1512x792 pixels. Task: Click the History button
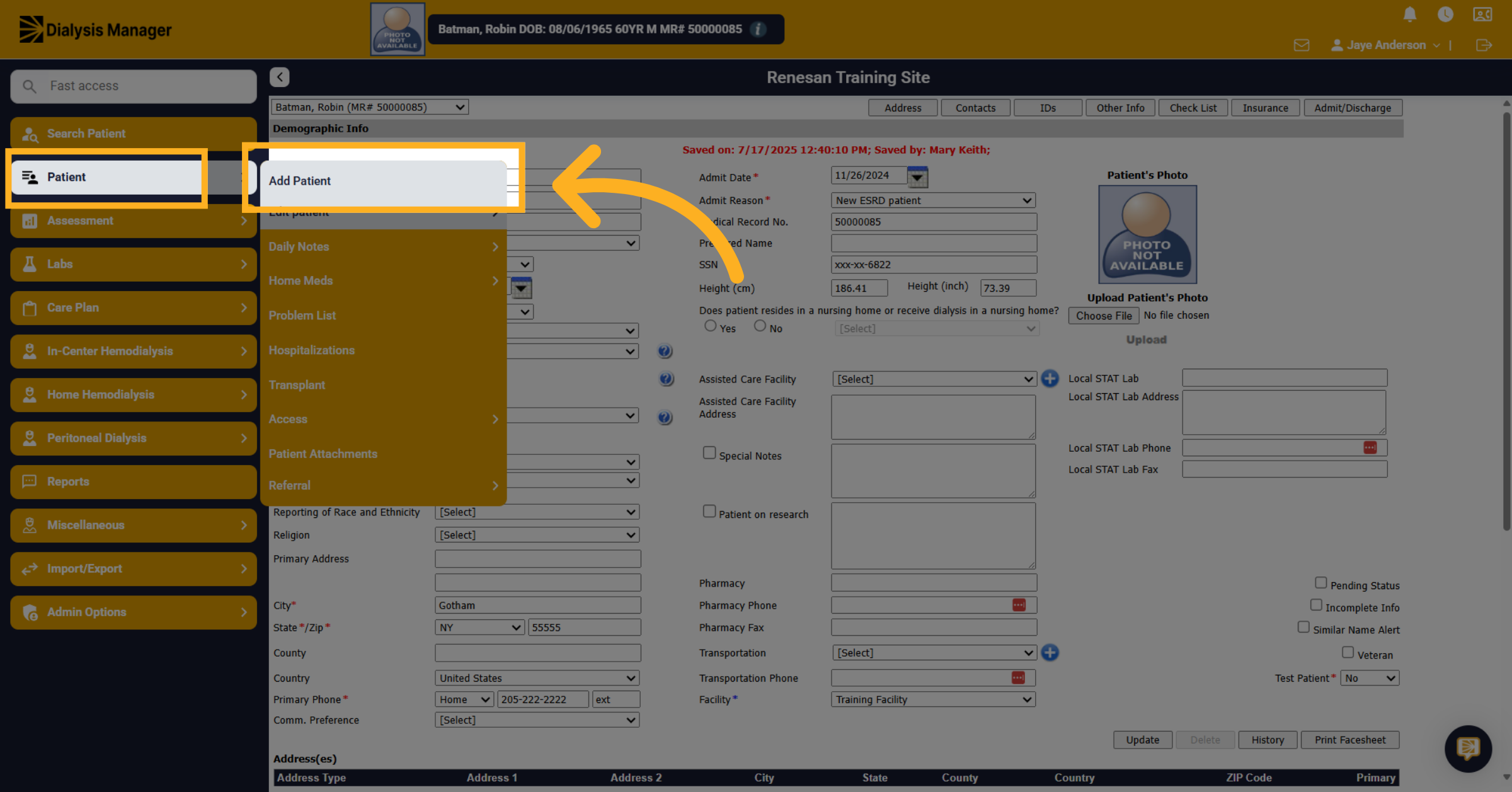(x=1268, y=740)
